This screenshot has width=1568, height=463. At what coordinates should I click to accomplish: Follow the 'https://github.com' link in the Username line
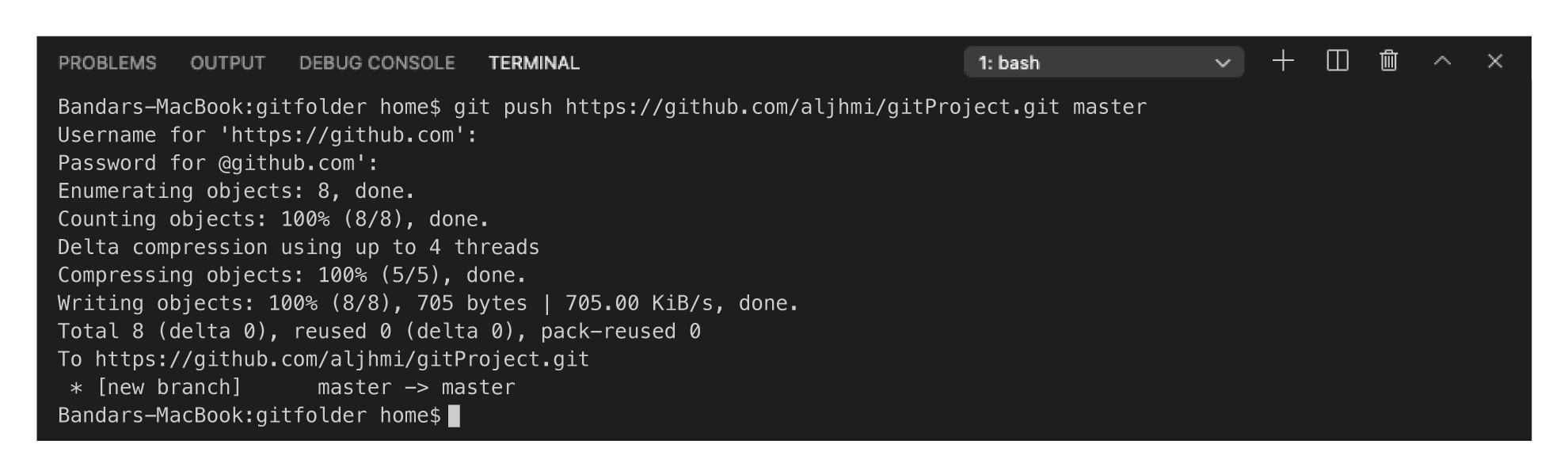pos(342,135)
